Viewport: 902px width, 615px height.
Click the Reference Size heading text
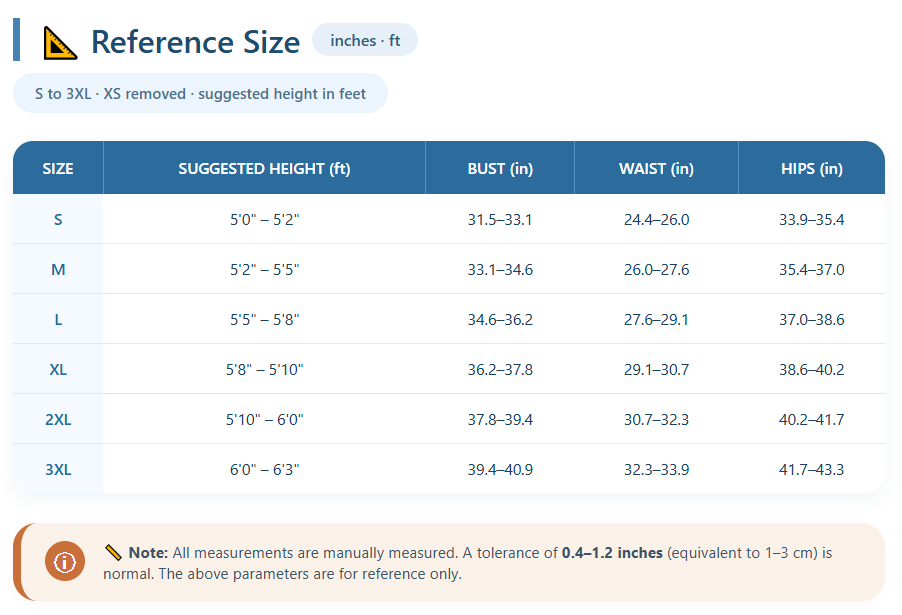click(195, 42)
